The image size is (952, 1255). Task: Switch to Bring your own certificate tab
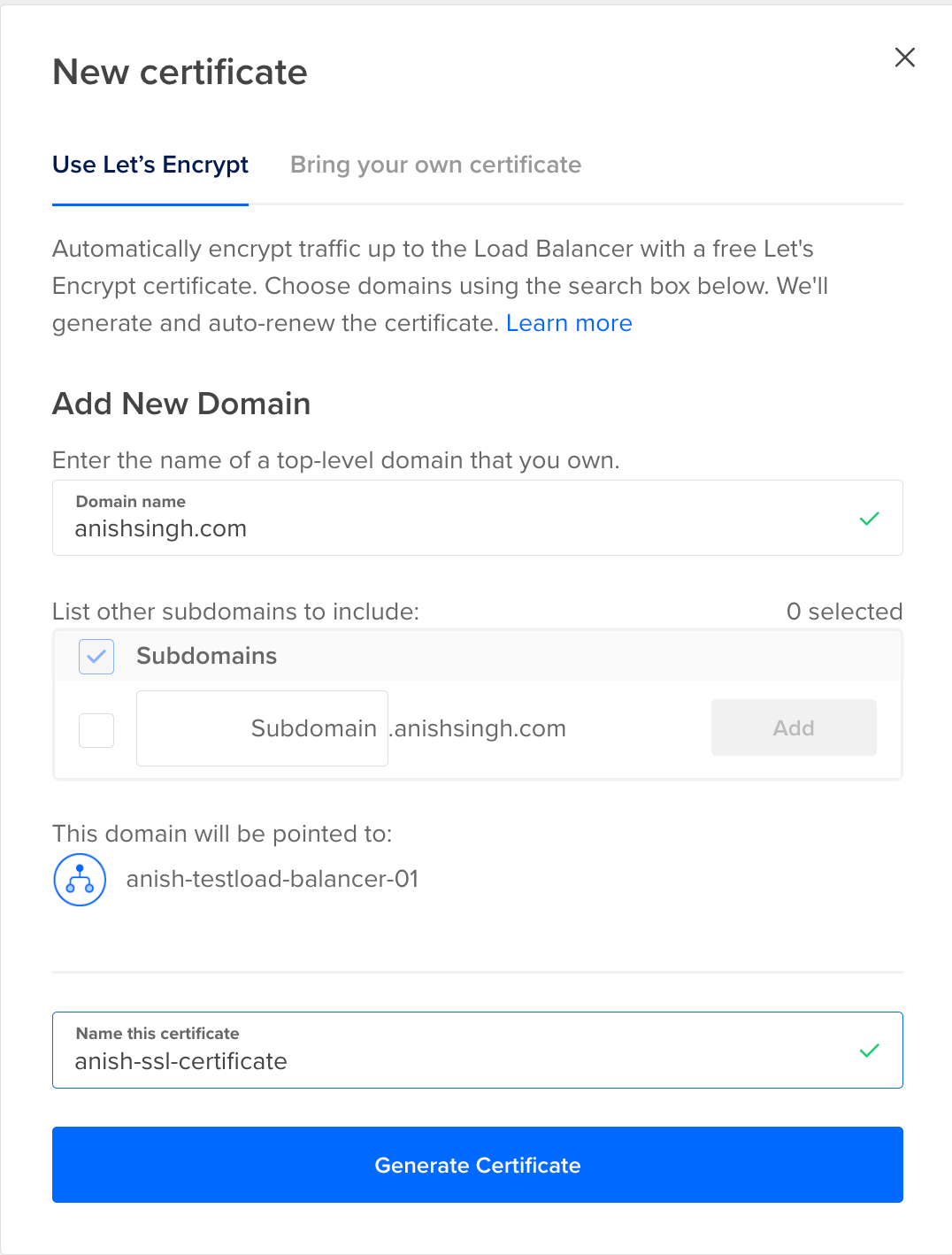click(x=435, y=166)
